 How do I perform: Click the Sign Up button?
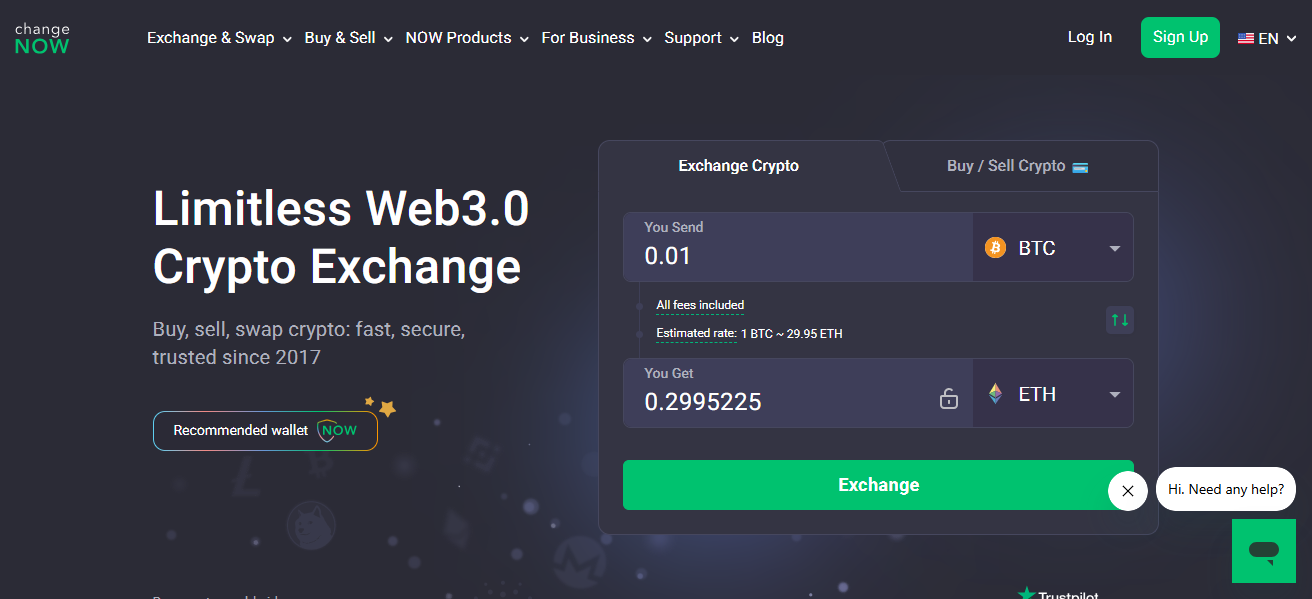pyautogui.click(x=1180, y=36)
